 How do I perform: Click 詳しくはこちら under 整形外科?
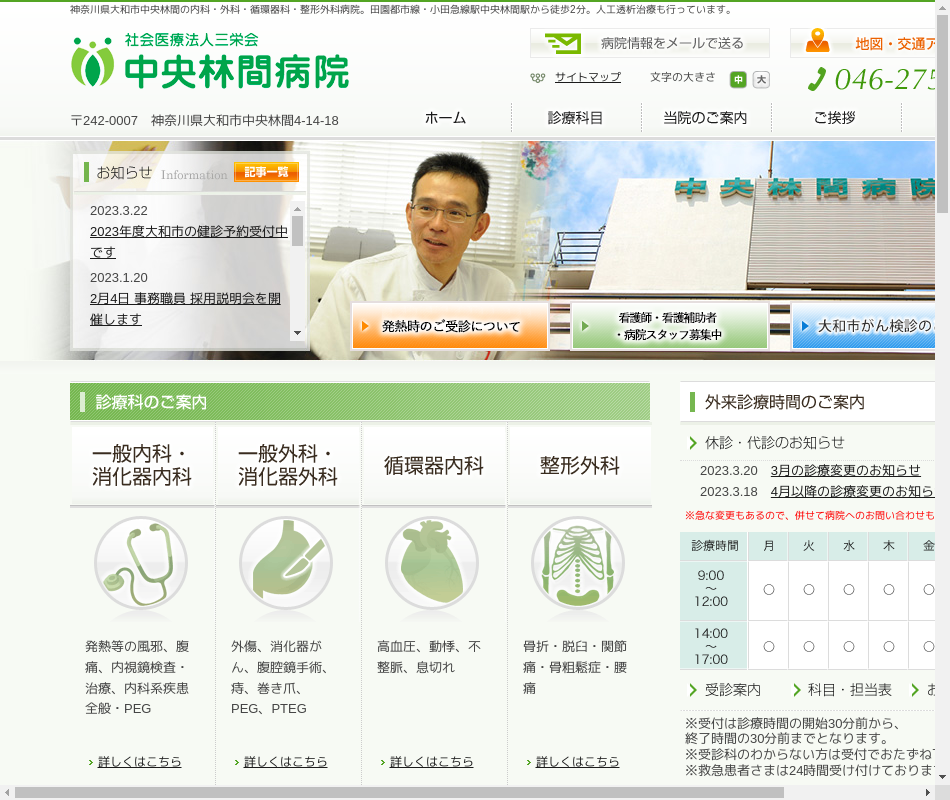[x=577, y=762]
